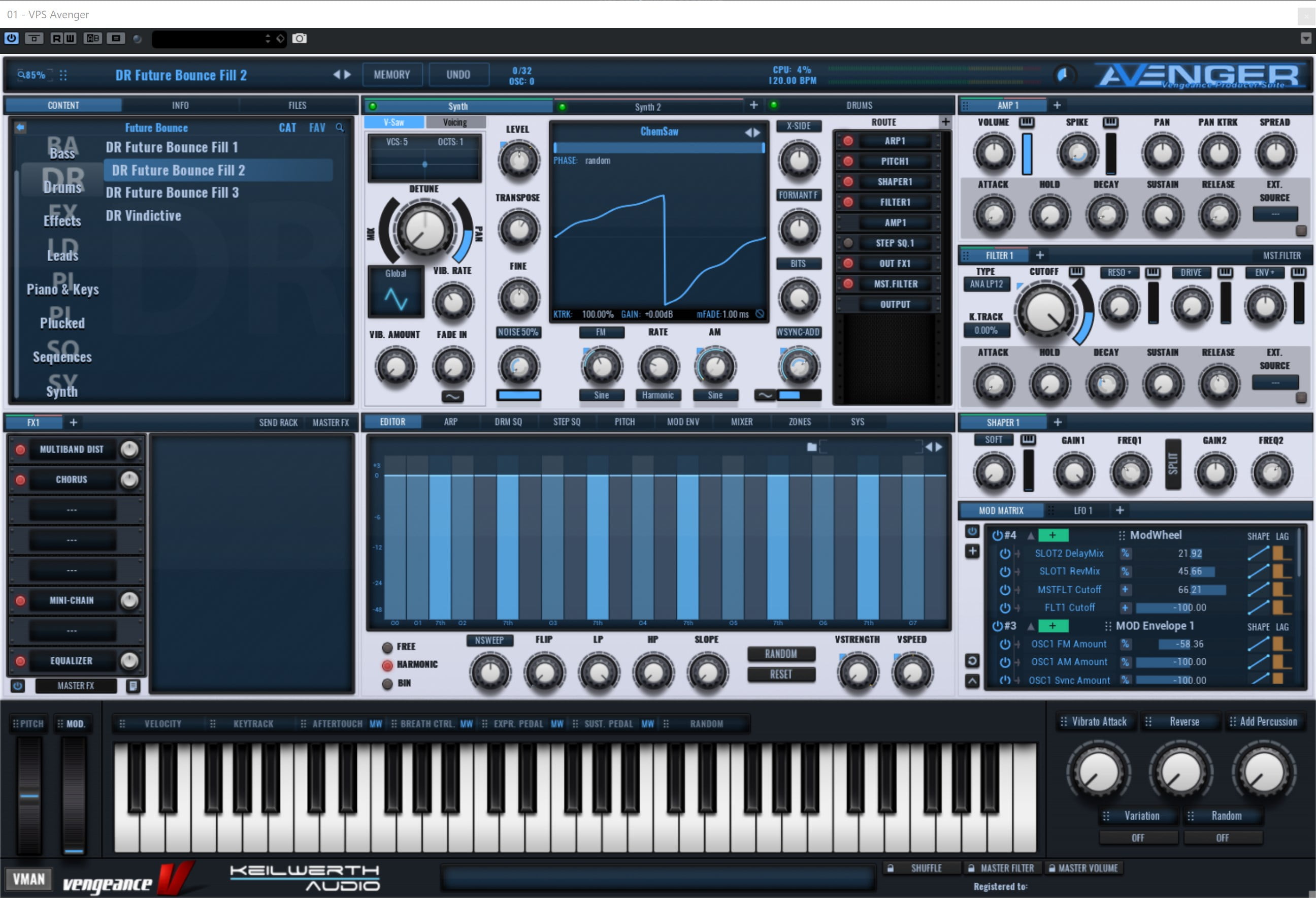Open the MIXER tab

[x=741, y=422]
